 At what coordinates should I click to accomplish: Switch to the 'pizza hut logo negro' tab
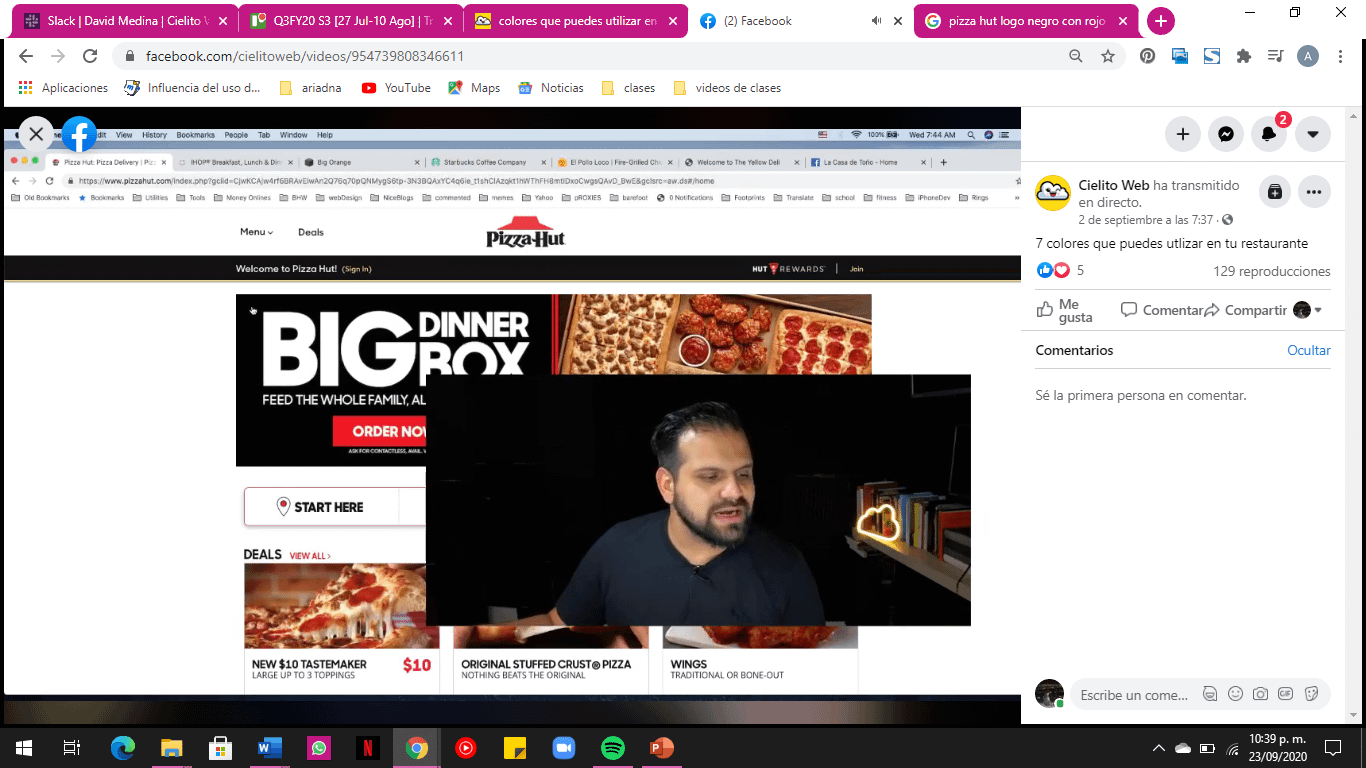(1027, 21)
